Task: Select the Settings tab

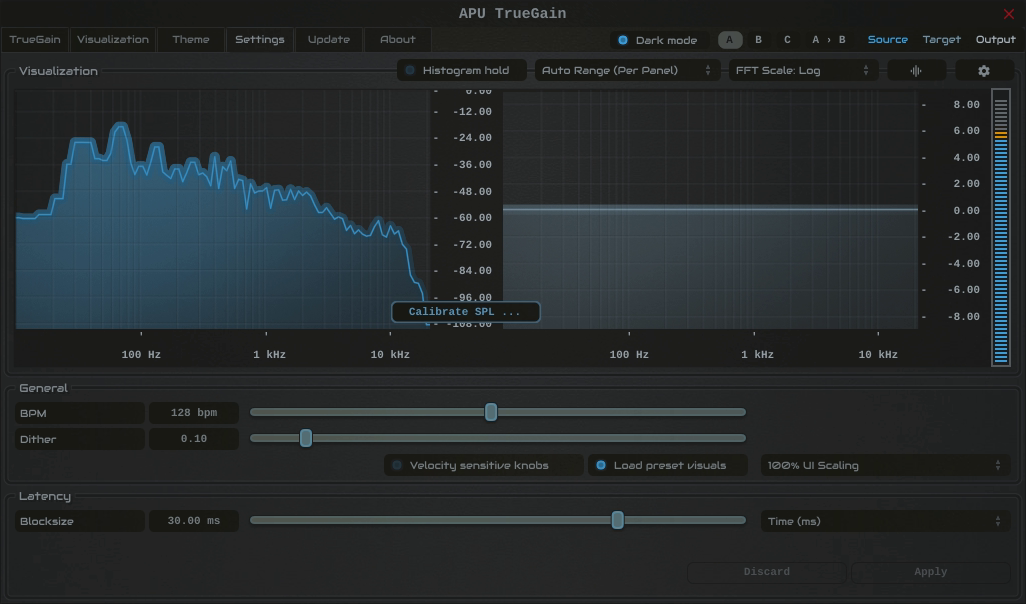Action: point(260,40)
